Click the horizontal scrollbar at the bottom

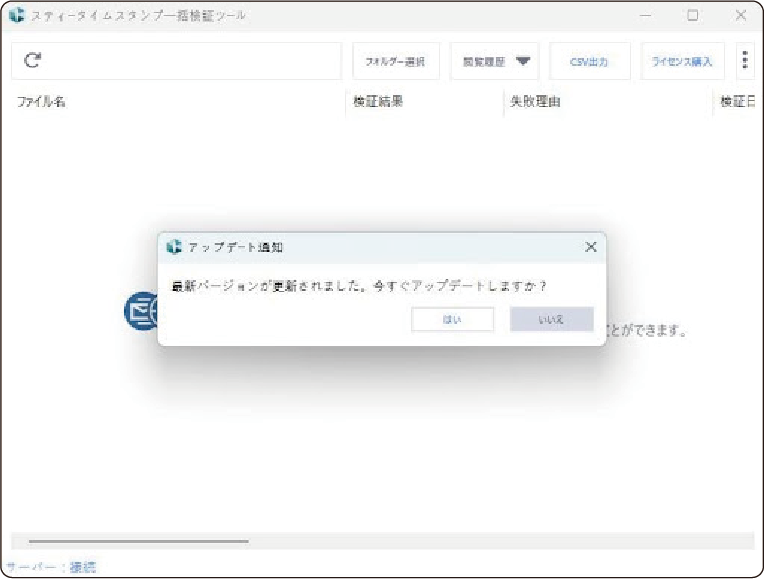coord(138,541)
